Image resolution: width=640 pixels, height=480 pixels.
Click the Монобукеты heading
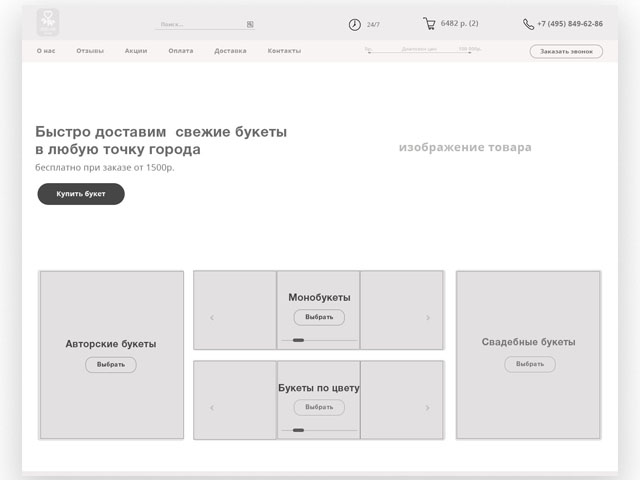pos(319,298)
